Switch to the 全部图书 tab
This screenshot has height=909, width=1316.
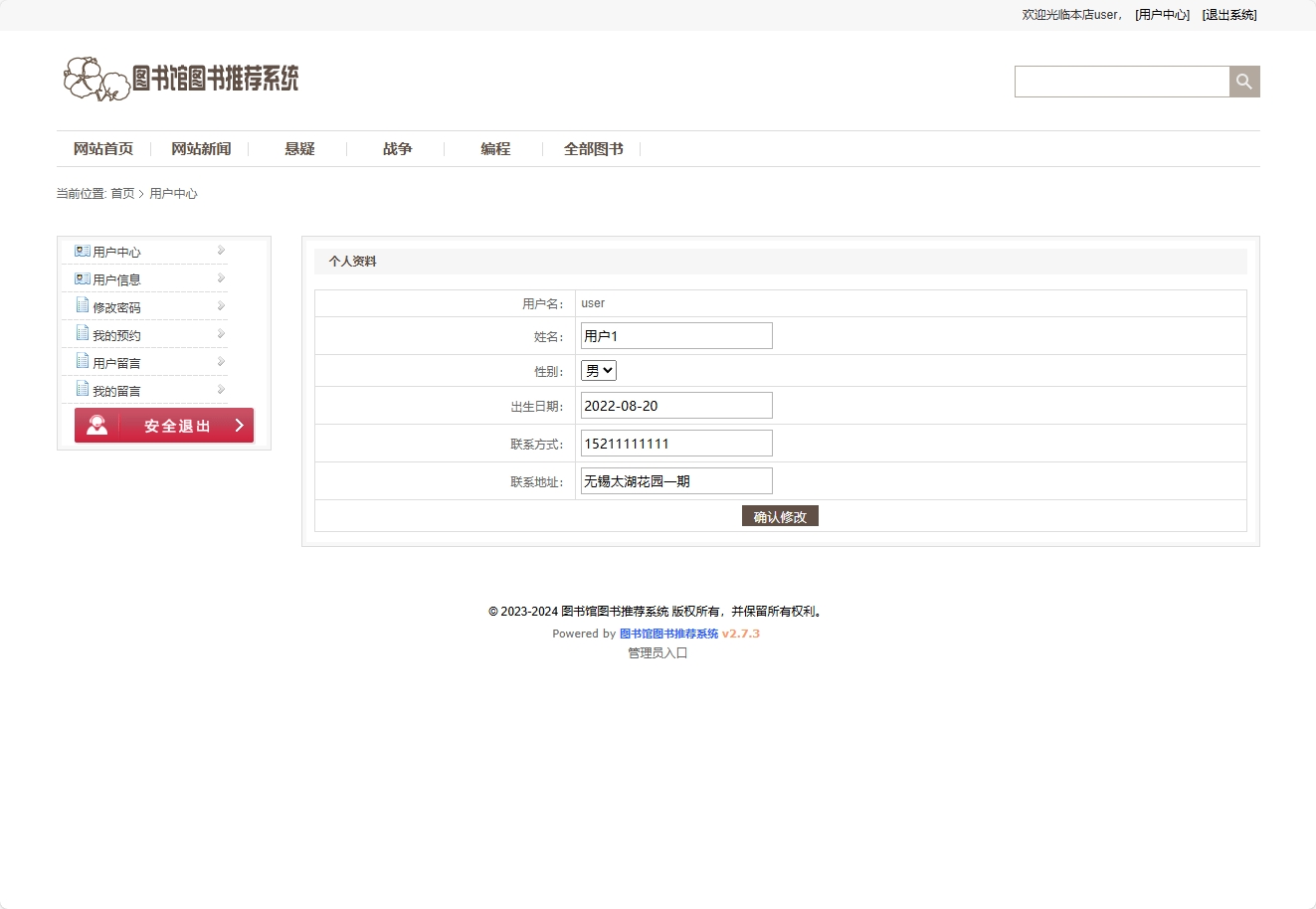point(593,148)
